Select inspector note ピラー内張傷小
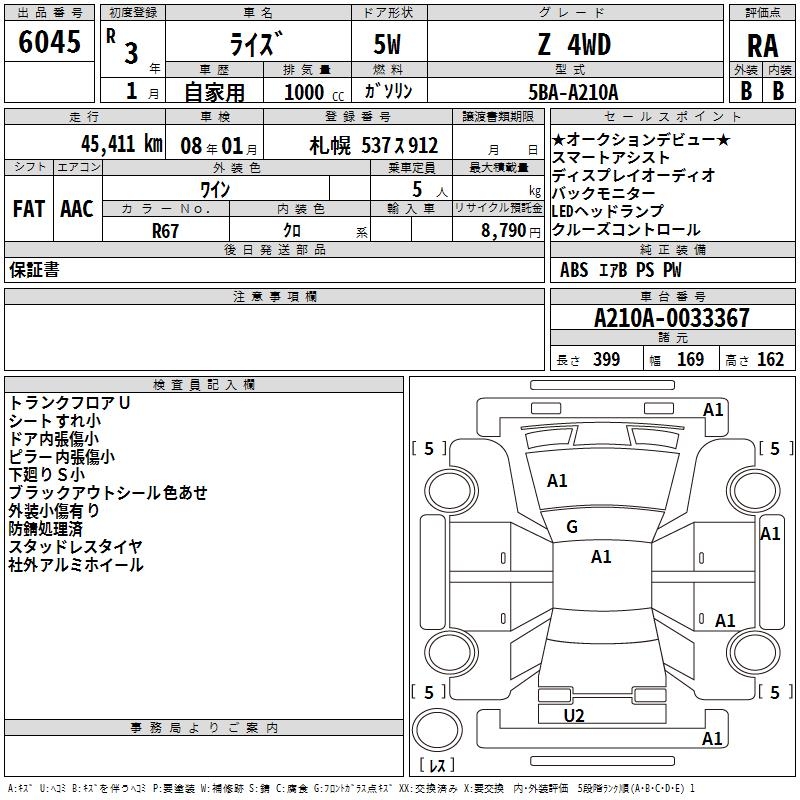Viewport: 800px width, 800px height. [x=62, y=456]
